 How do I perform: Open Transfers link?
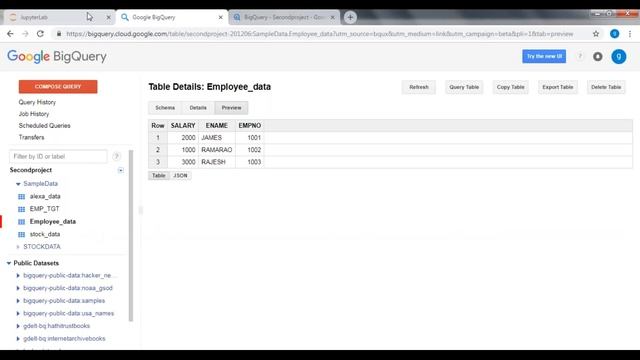tap(31, 137)
